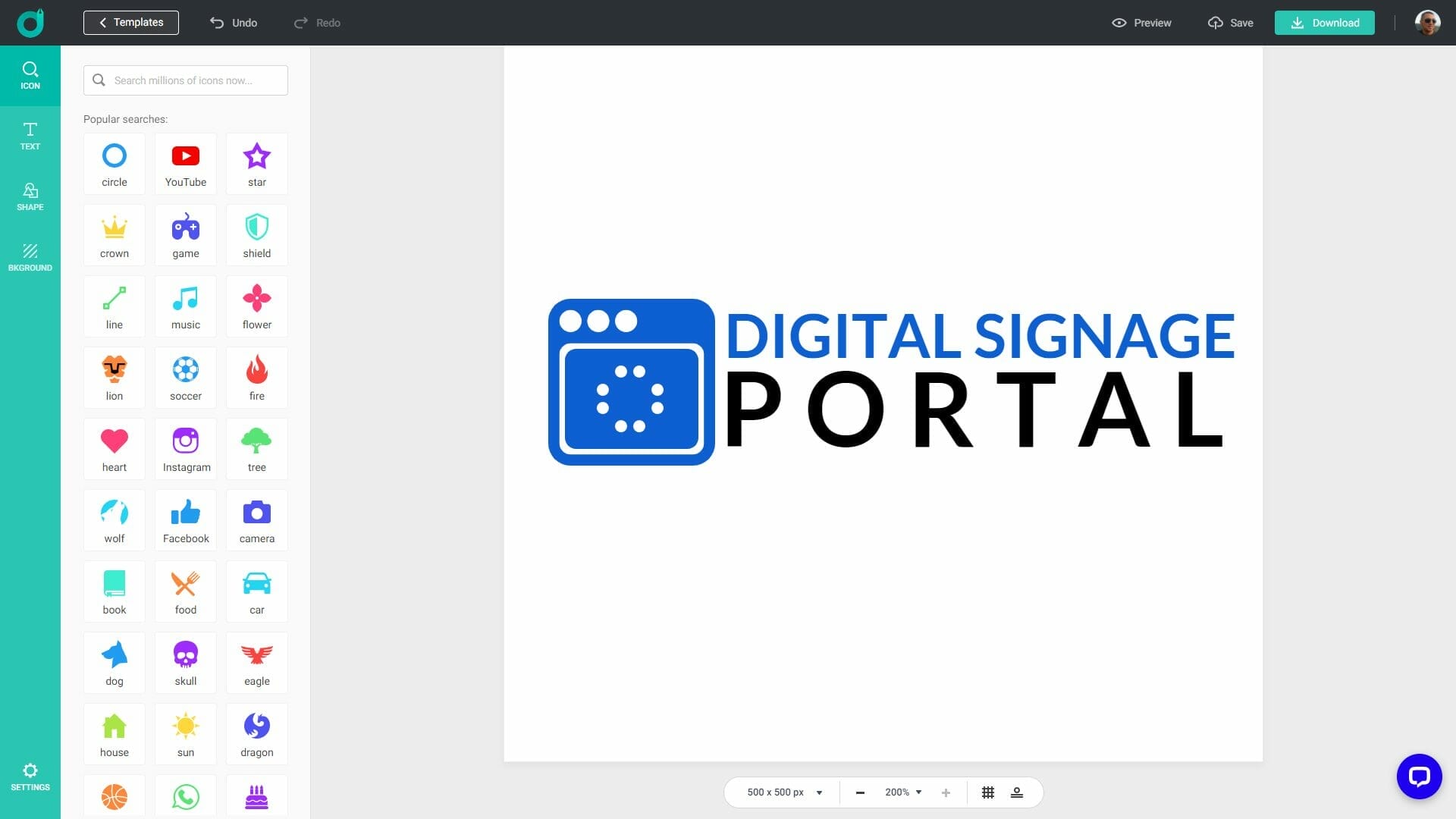Open the 200% zoom level dropdown

pyautogui.click(x=903, y=792)
